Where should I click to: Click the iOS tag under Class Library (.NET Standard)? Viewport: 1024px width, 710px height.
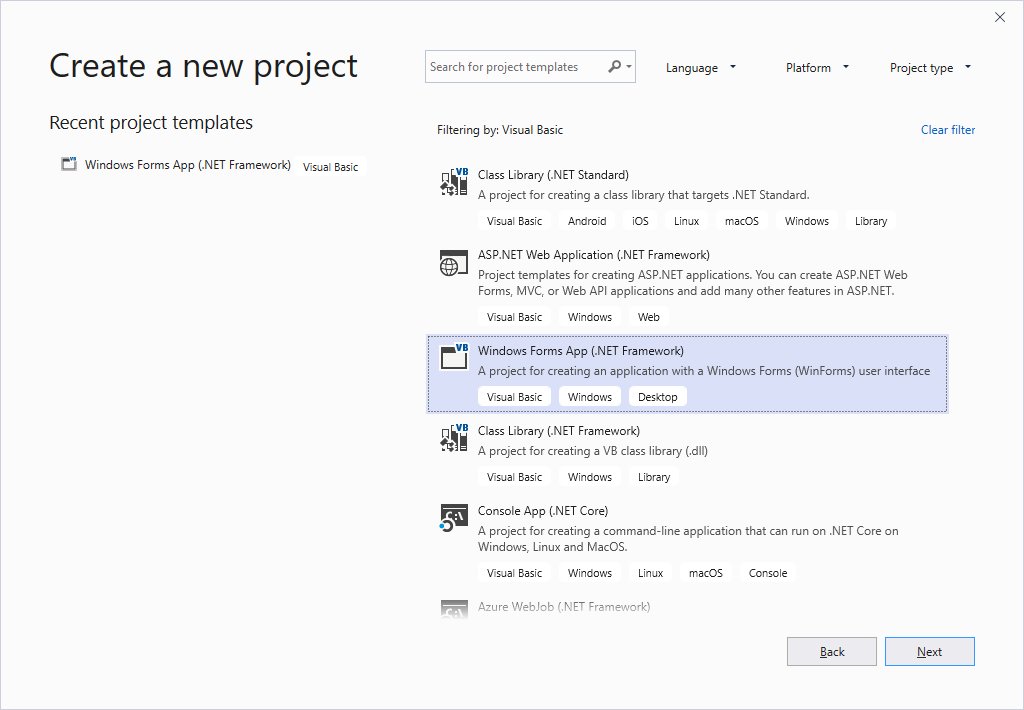640,221
